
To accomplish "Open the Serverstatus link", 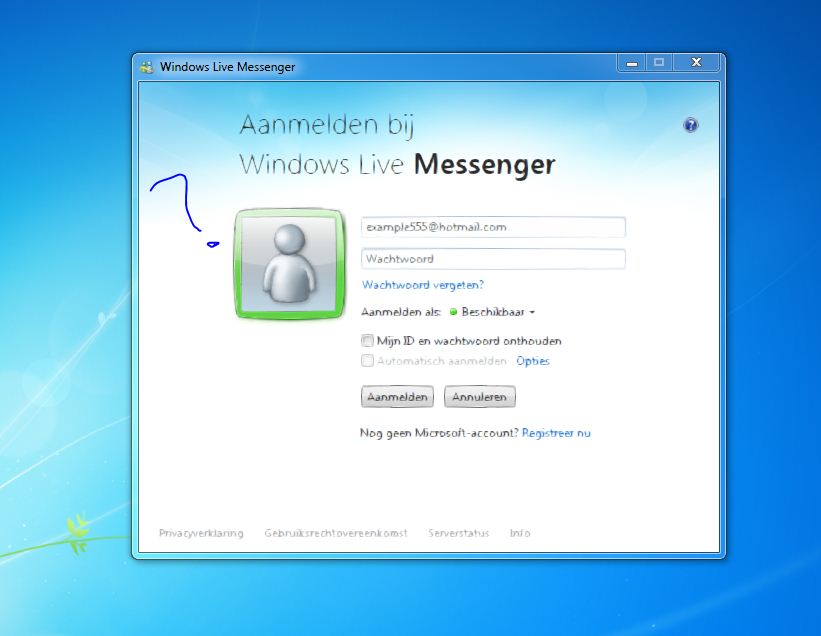I will (459, 533).
